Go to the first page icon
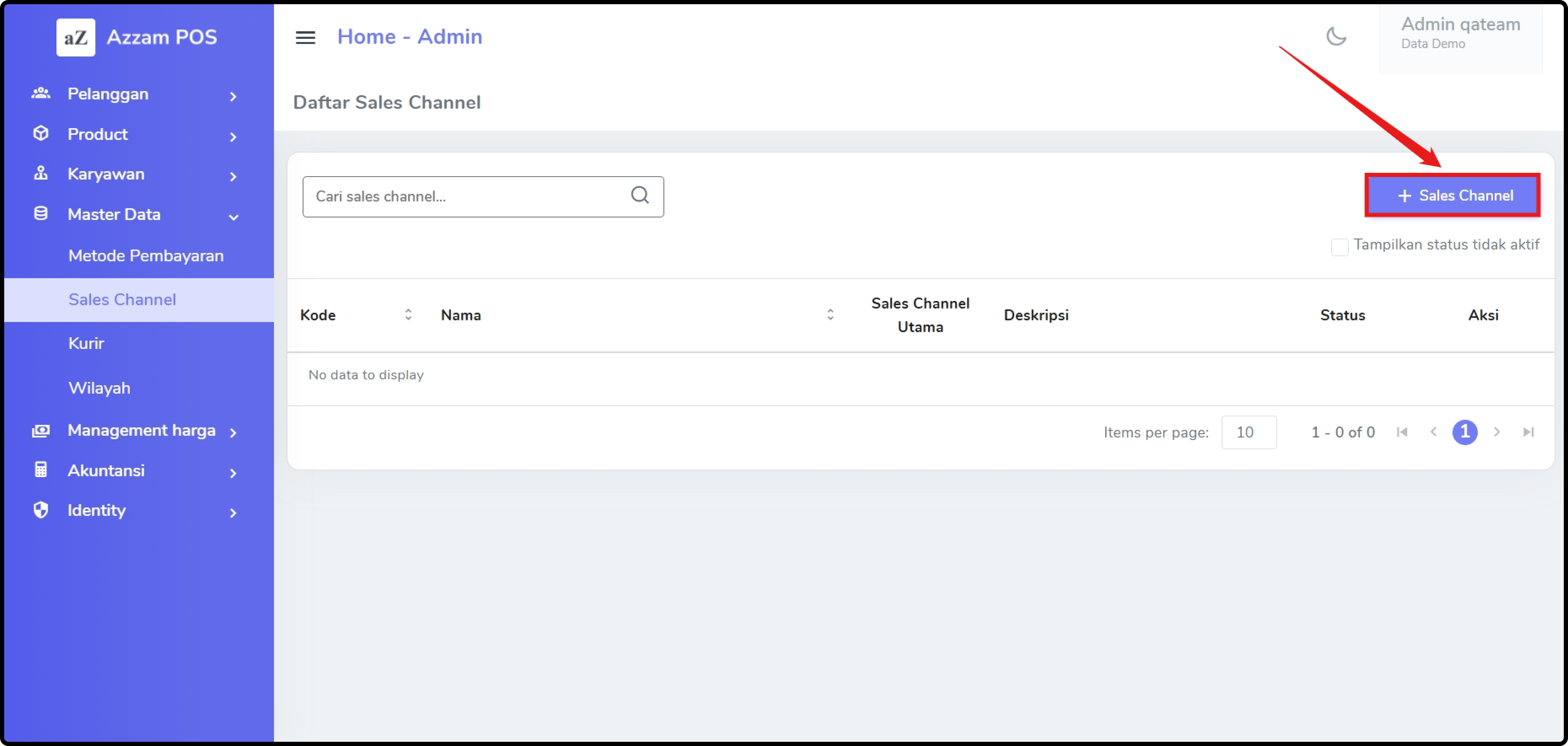Viewport: 1568px width, 746px height. coord(1402,432)
